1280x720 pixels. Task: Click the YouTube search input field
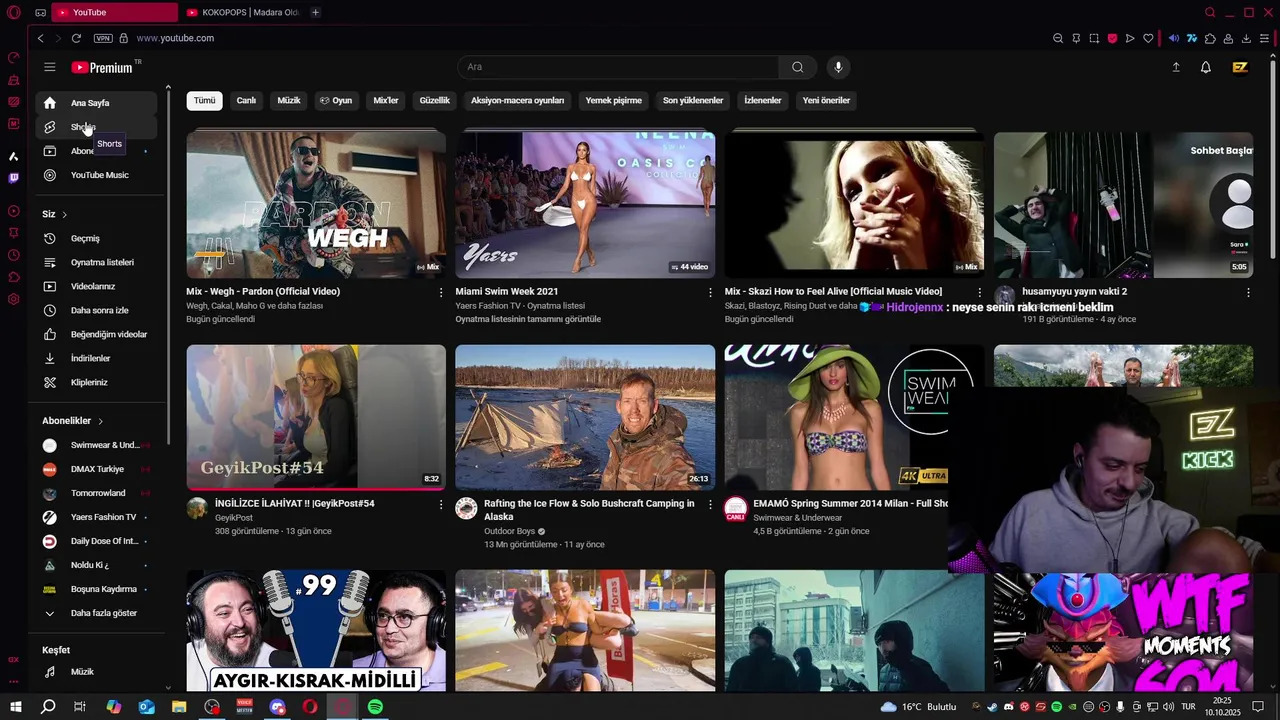click(x=618, y=67)
